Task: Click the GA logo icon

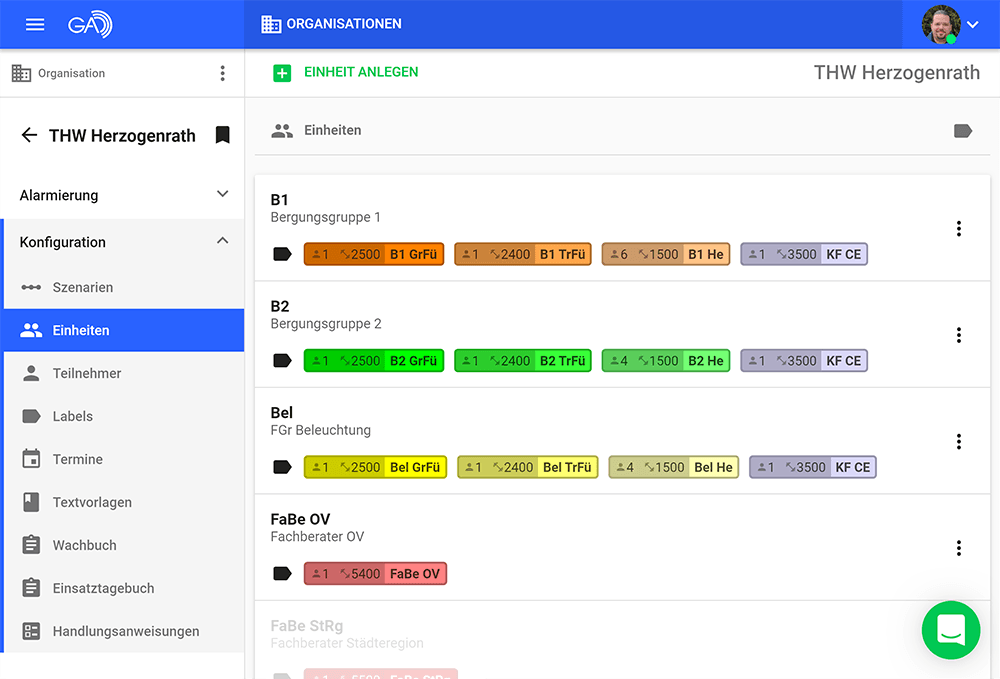Action: point(90,24)
